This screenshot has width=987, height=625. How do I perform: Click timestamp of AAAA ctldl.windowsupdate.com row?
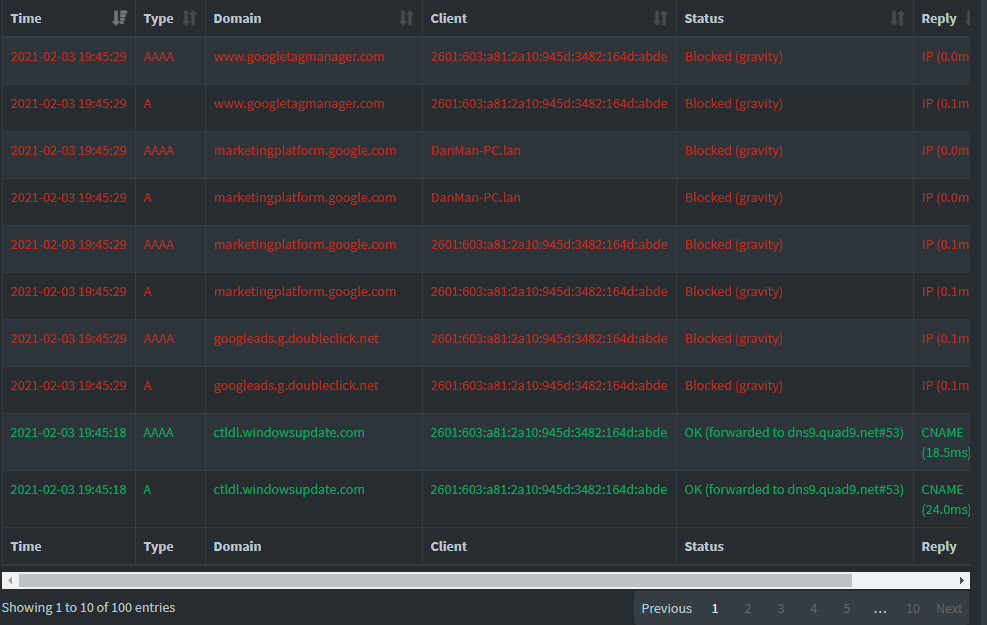pos(68,432)
